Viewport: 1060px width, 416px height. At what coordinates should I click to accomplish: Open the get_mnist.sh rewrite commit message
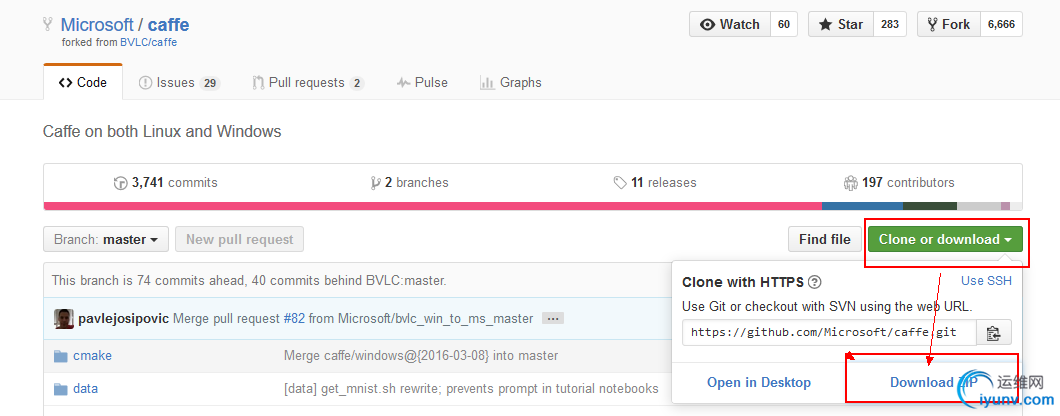(x=471, y=389)
